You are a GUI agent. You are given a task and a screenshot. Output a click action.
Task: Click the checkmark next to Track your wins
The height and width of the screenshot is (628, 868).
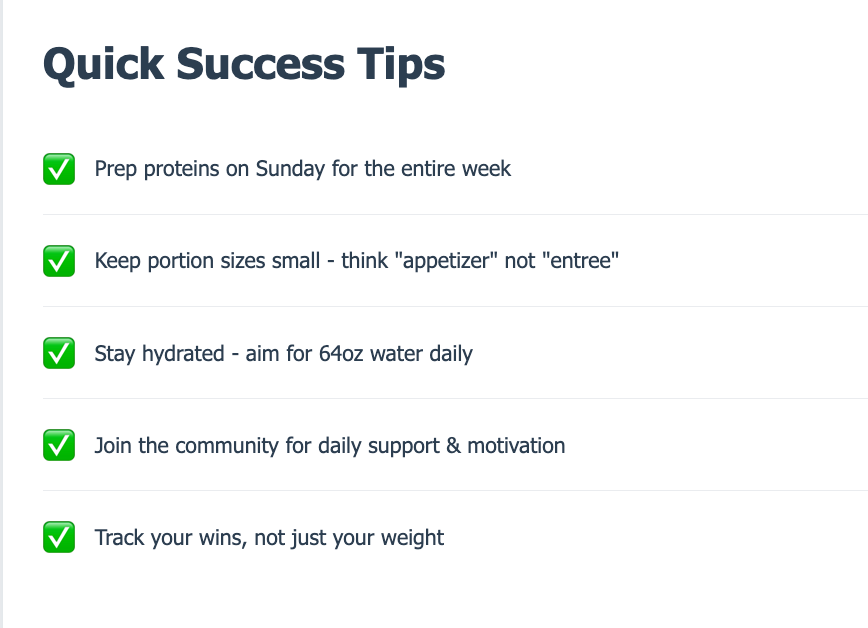tap(59, 537)
